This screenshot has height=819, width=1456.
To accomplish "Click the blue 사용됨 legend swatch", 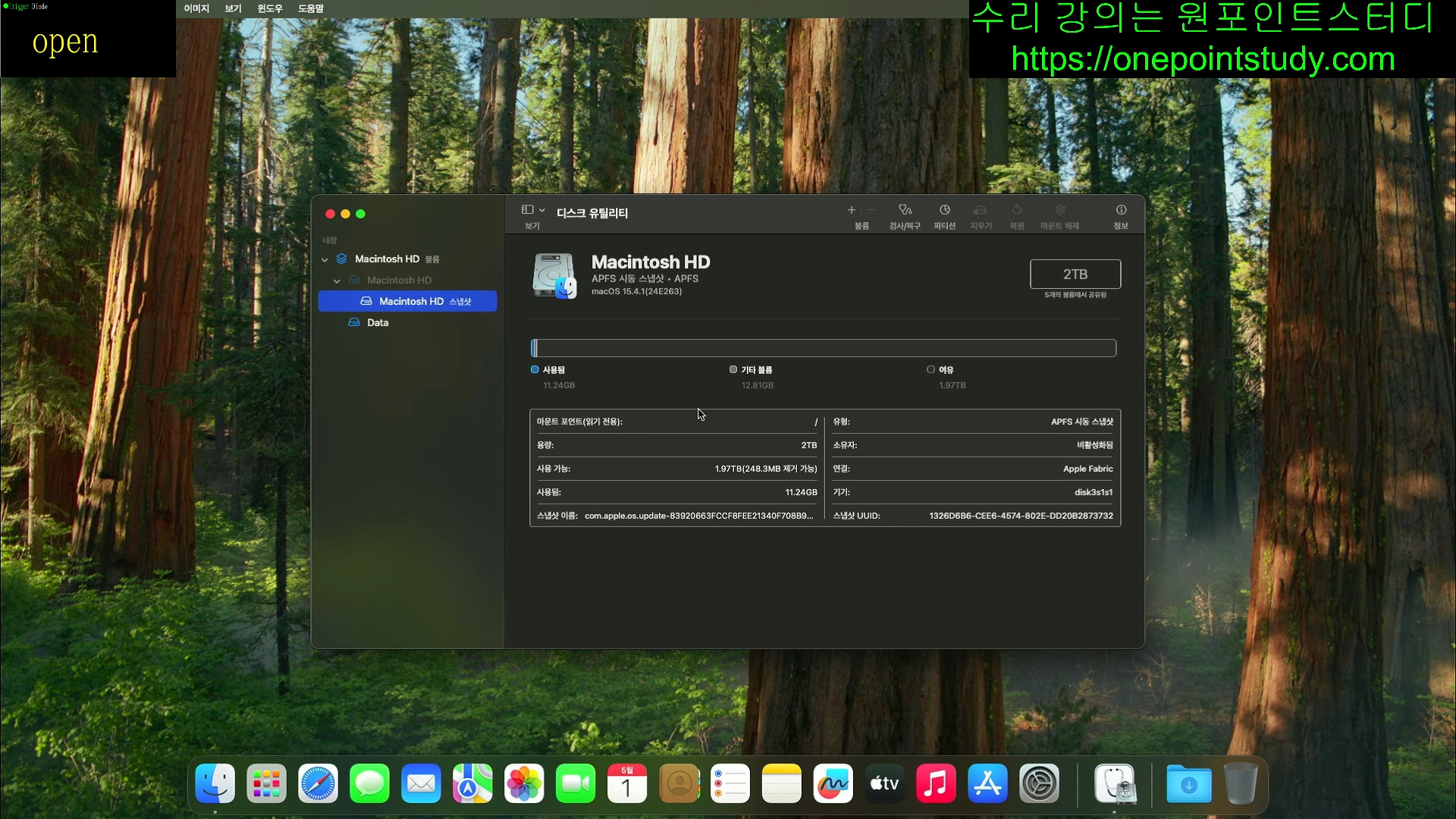I will click(x=535, y=369).
